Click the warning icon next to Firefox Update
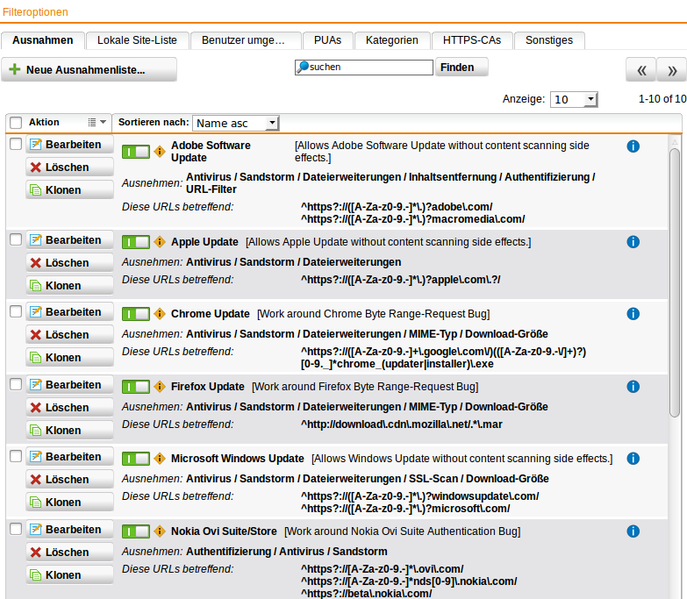Viewport: 687px width, 599px height. click(x=159, y=387)
